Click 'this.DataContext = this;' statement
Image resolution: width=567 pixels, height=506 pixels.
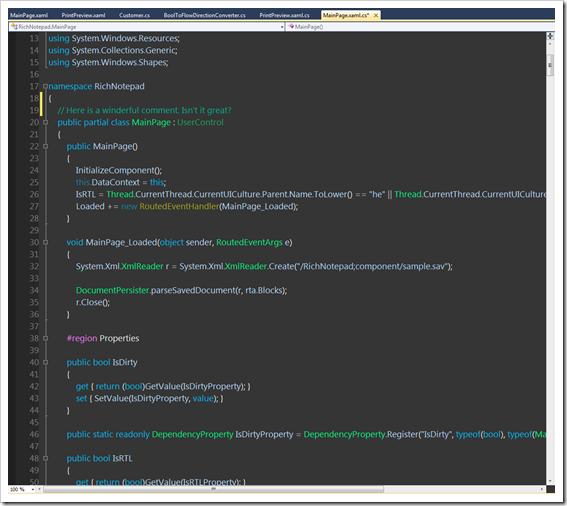[x=121, y=182]
